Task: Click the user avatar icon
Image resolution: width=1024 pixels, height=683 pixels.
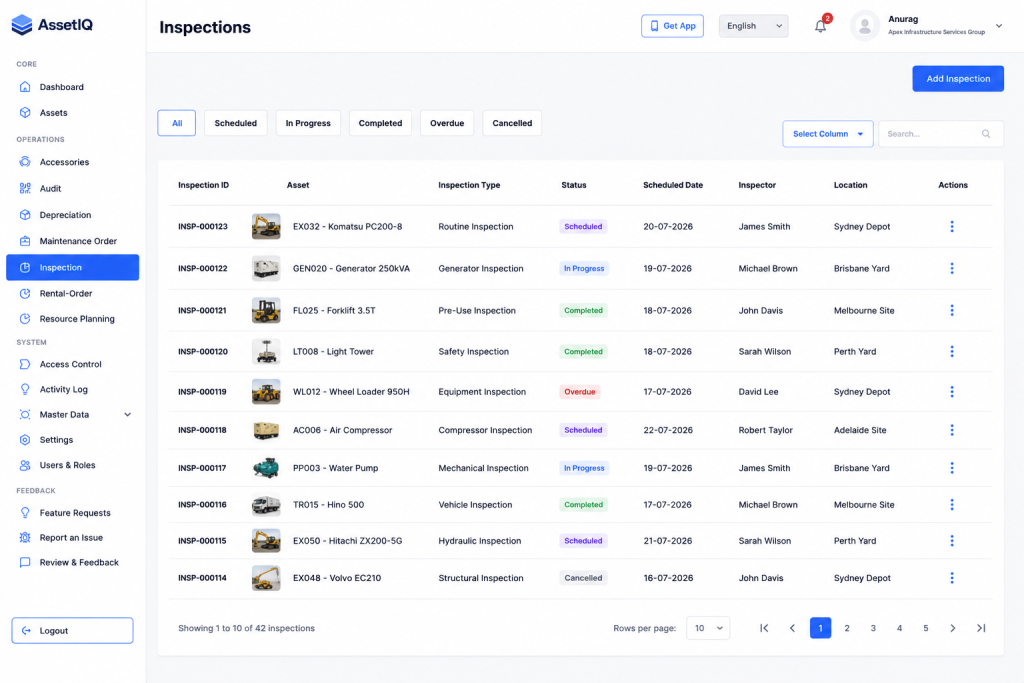Action: point(865,26)
